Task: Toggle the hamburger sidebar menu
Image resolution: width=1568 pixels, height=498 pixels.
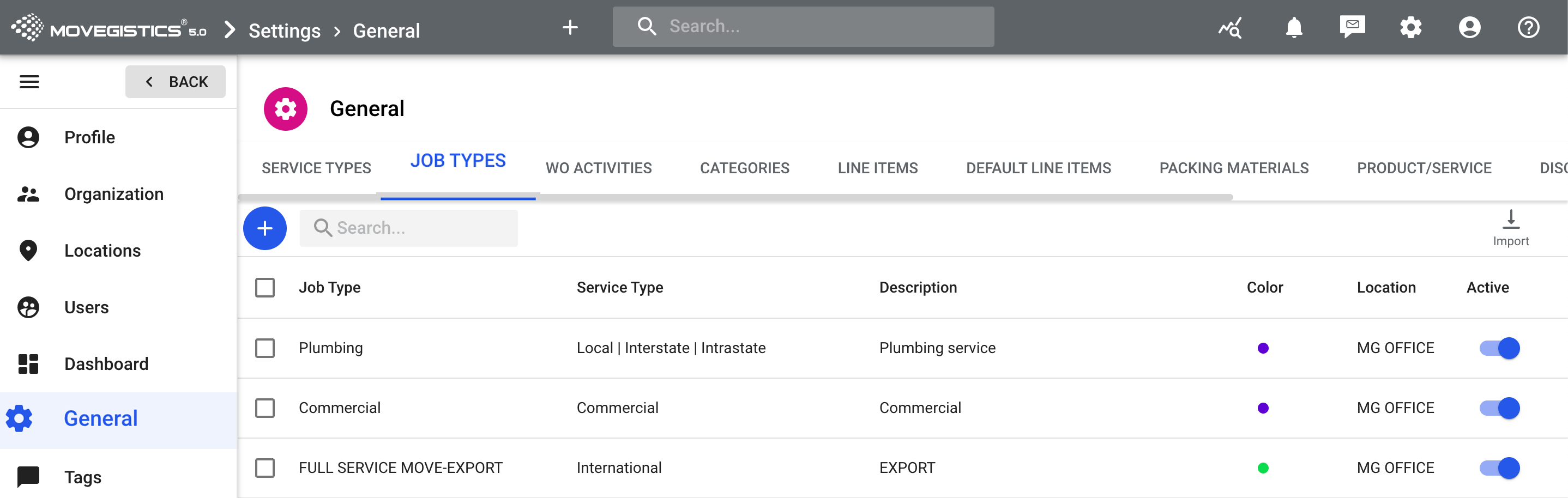Action: [29, 82]
